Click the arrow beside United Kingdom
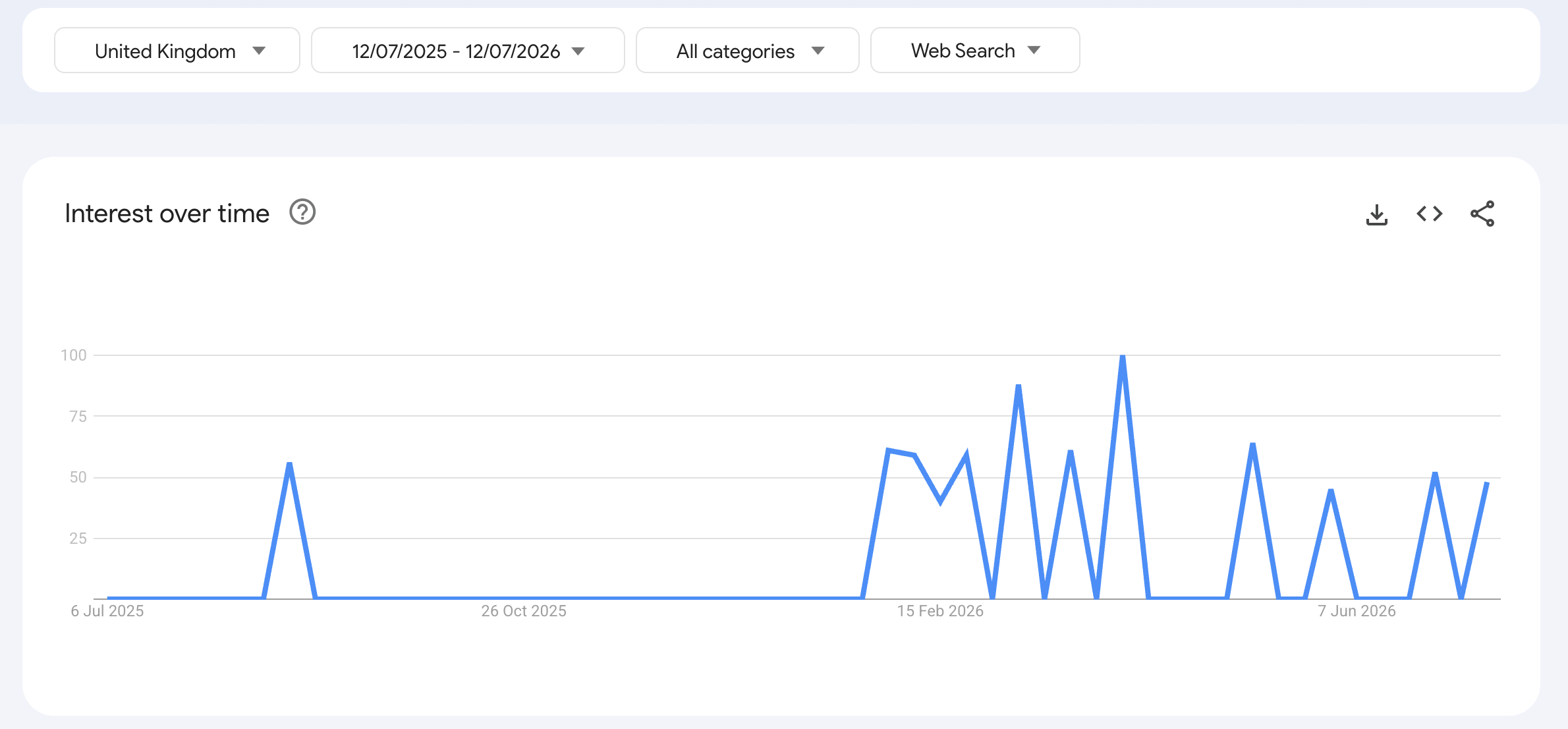1568x729 pixels. pos(259,51)
